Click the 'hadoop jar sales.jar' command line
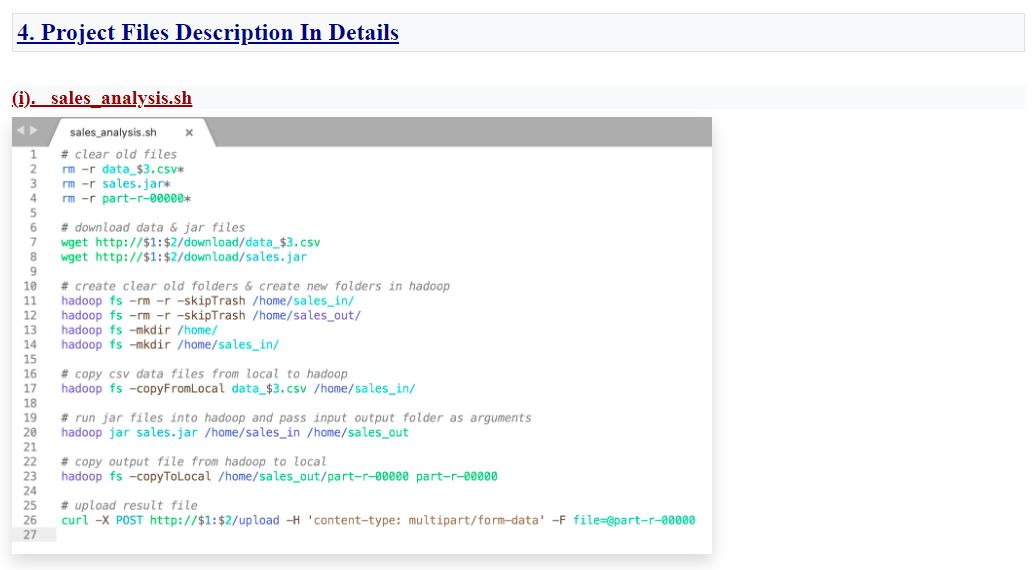Screen dimensions: 1035x570 [234, 433]
